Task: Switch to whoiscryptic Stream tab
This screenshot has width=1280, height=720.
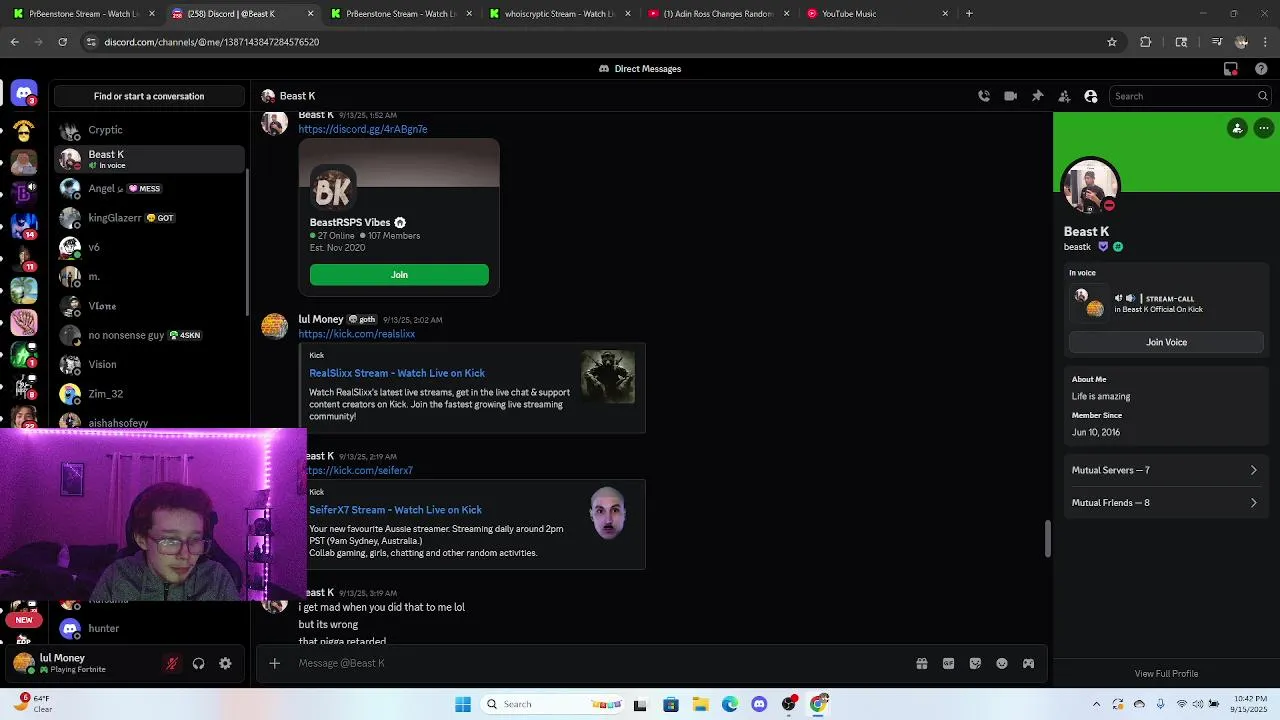Action: point(559,14)
